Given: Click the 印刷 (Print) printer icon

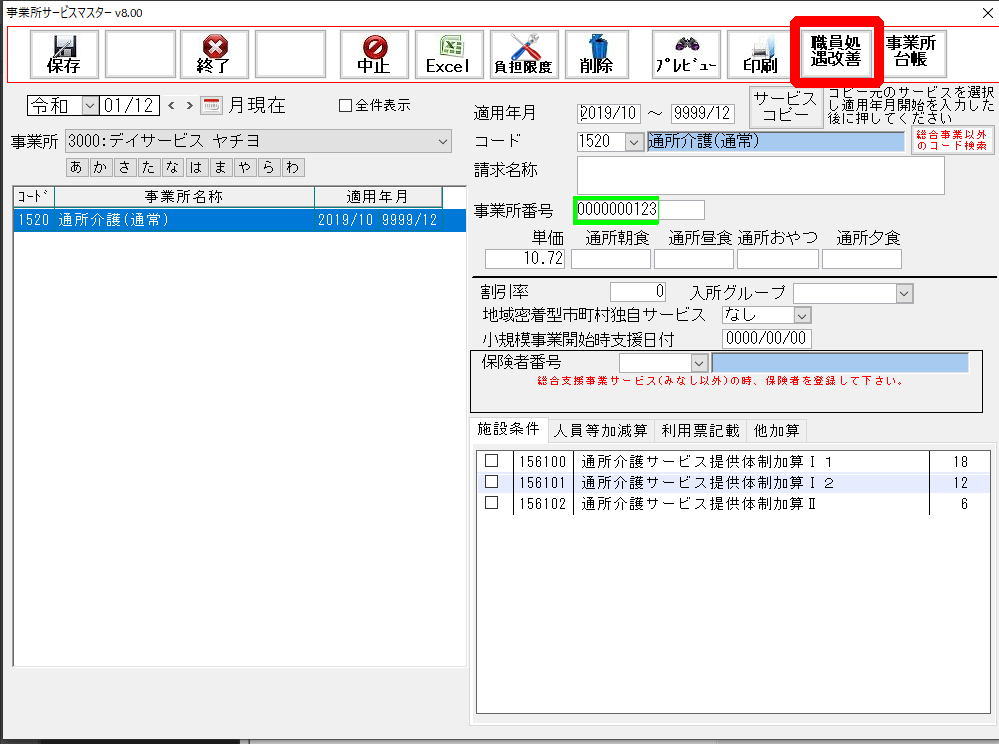Looking at the screenshot, I should click(761, 54).
